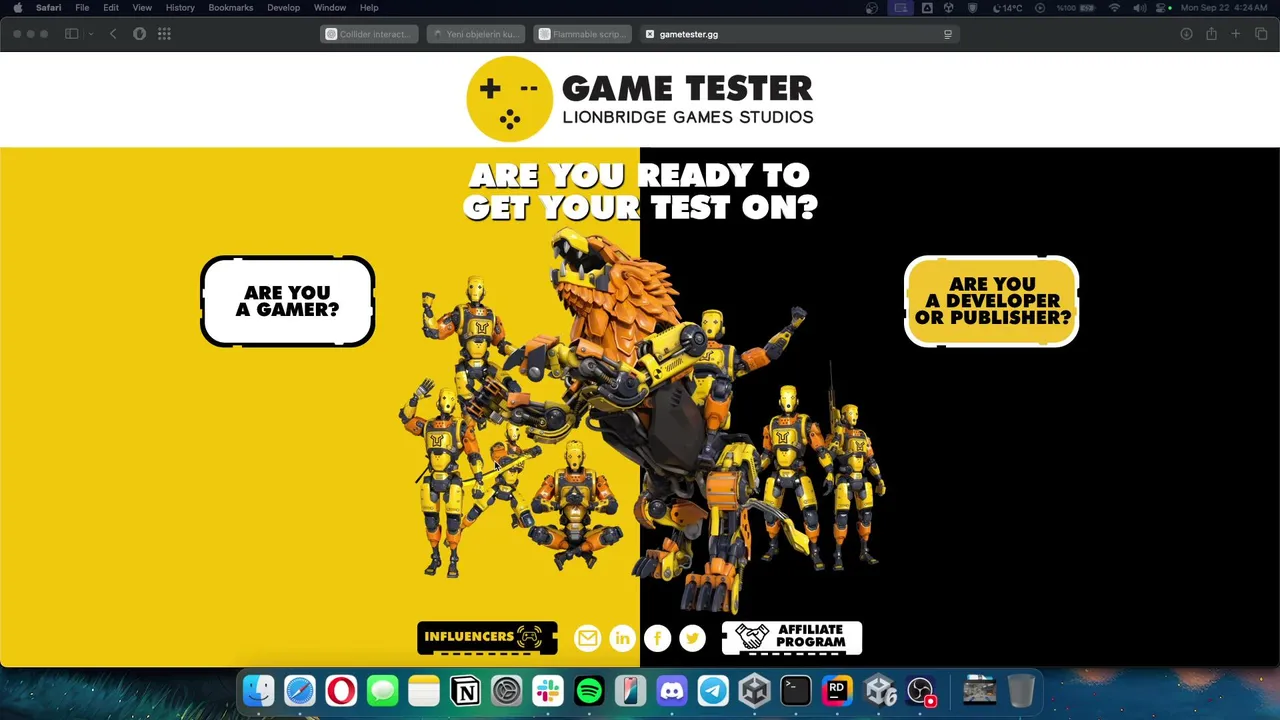This screenshot has height=720, width=1280.
Task: Open the Bookmarks menu
Action: click(231, 8)
